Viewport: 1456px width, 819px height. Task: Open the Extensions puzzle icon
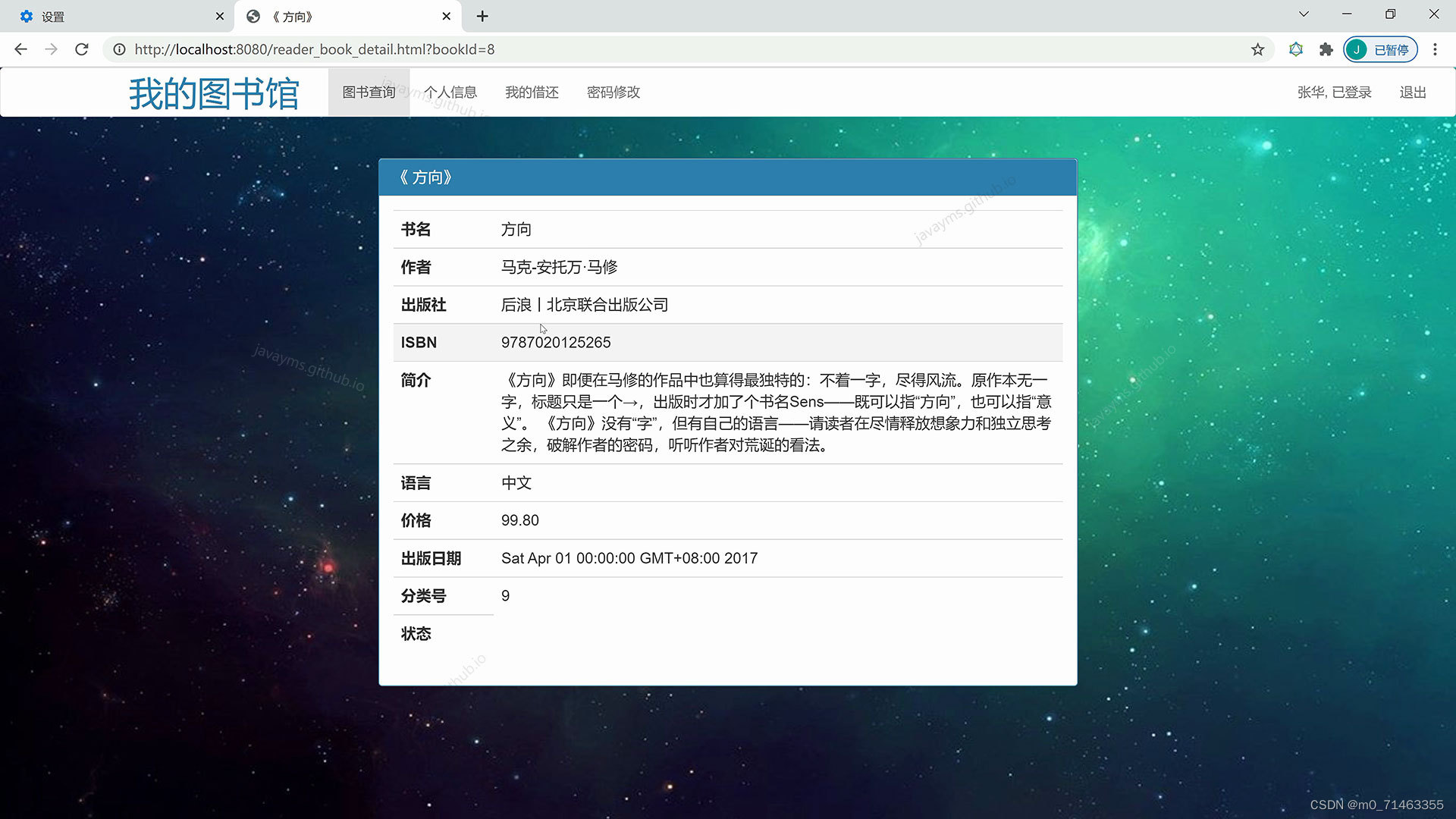point(1326,49)
